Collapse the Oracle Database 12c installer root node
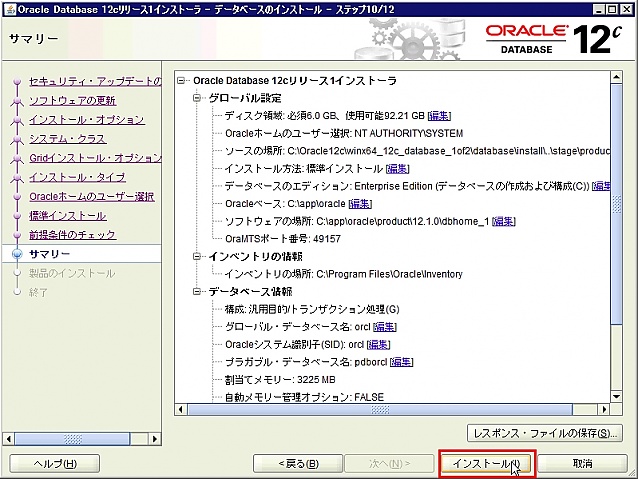The width and height of the screenshot is (638, 479). [181, 81]
